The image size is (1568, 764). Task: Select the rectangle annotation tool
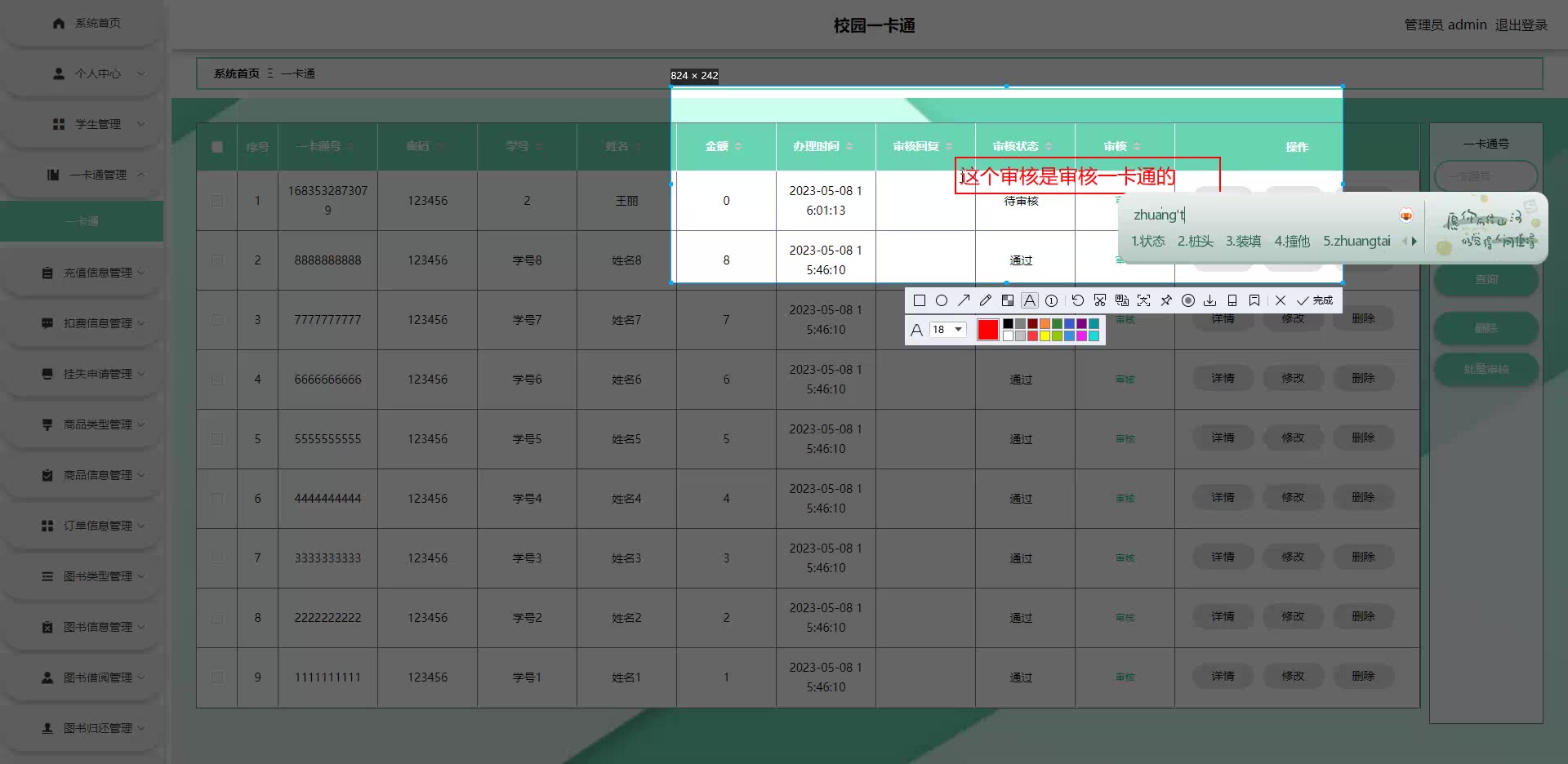pos(920,300)
